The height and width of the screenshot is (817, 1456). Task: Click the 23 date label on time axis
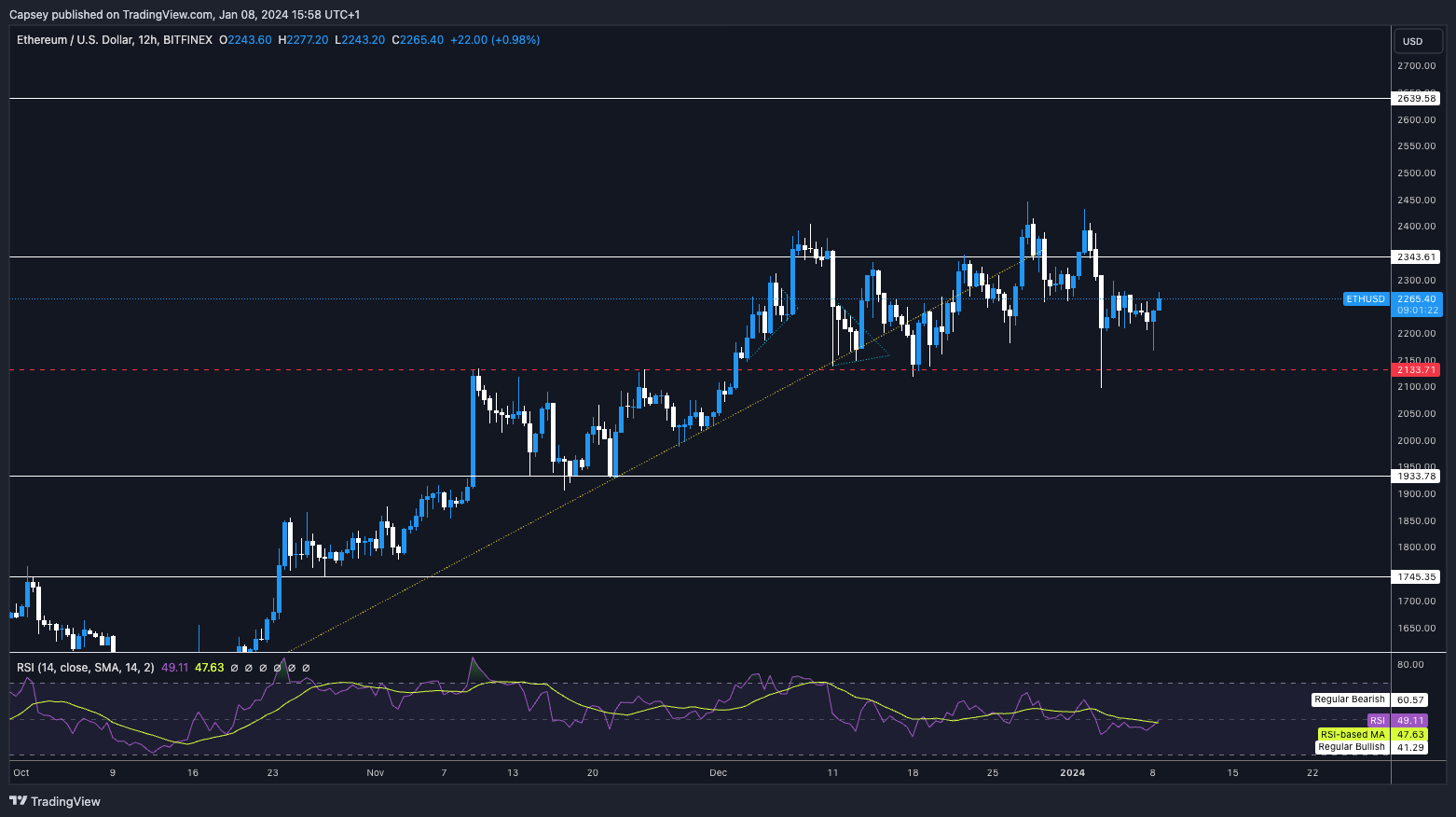(272, 772)
